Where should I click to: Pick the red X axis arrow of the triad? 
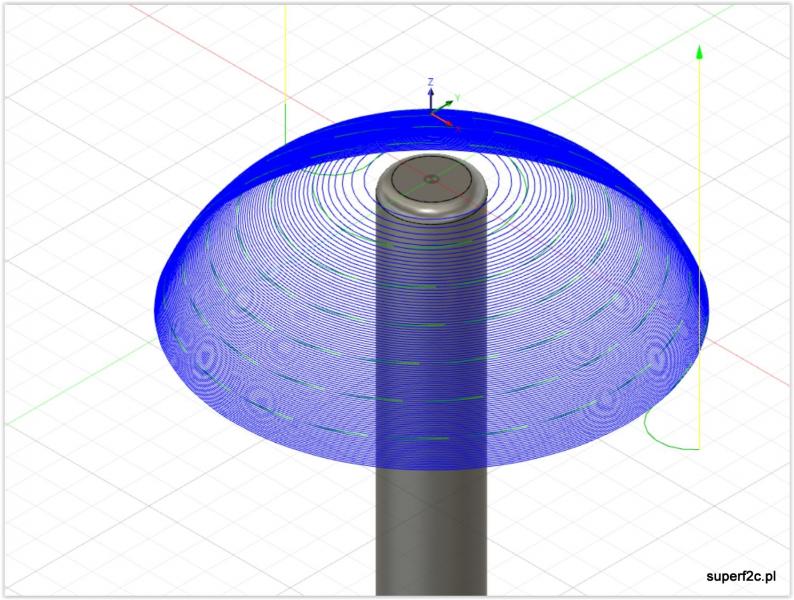[x=449, y=121]
